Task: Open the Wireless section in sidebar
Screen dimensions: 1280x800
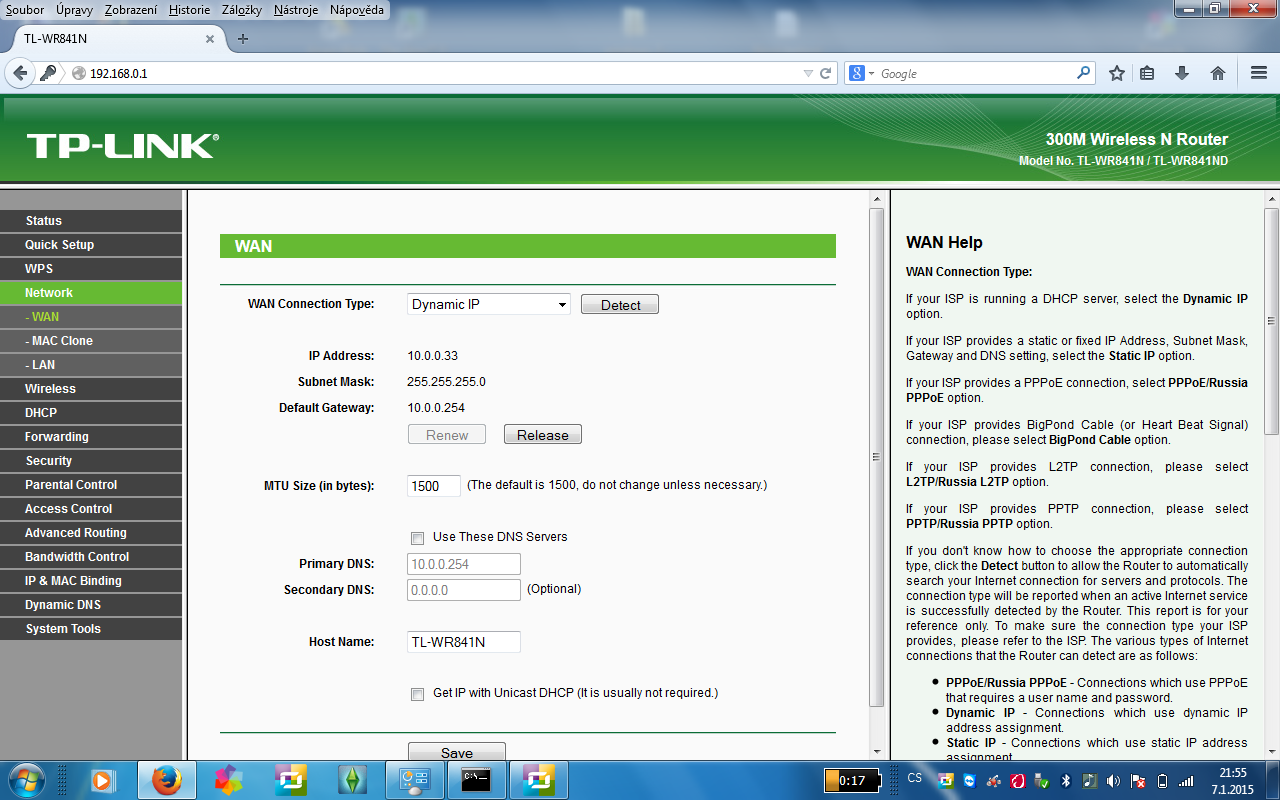Action: [x=91, y=389]
